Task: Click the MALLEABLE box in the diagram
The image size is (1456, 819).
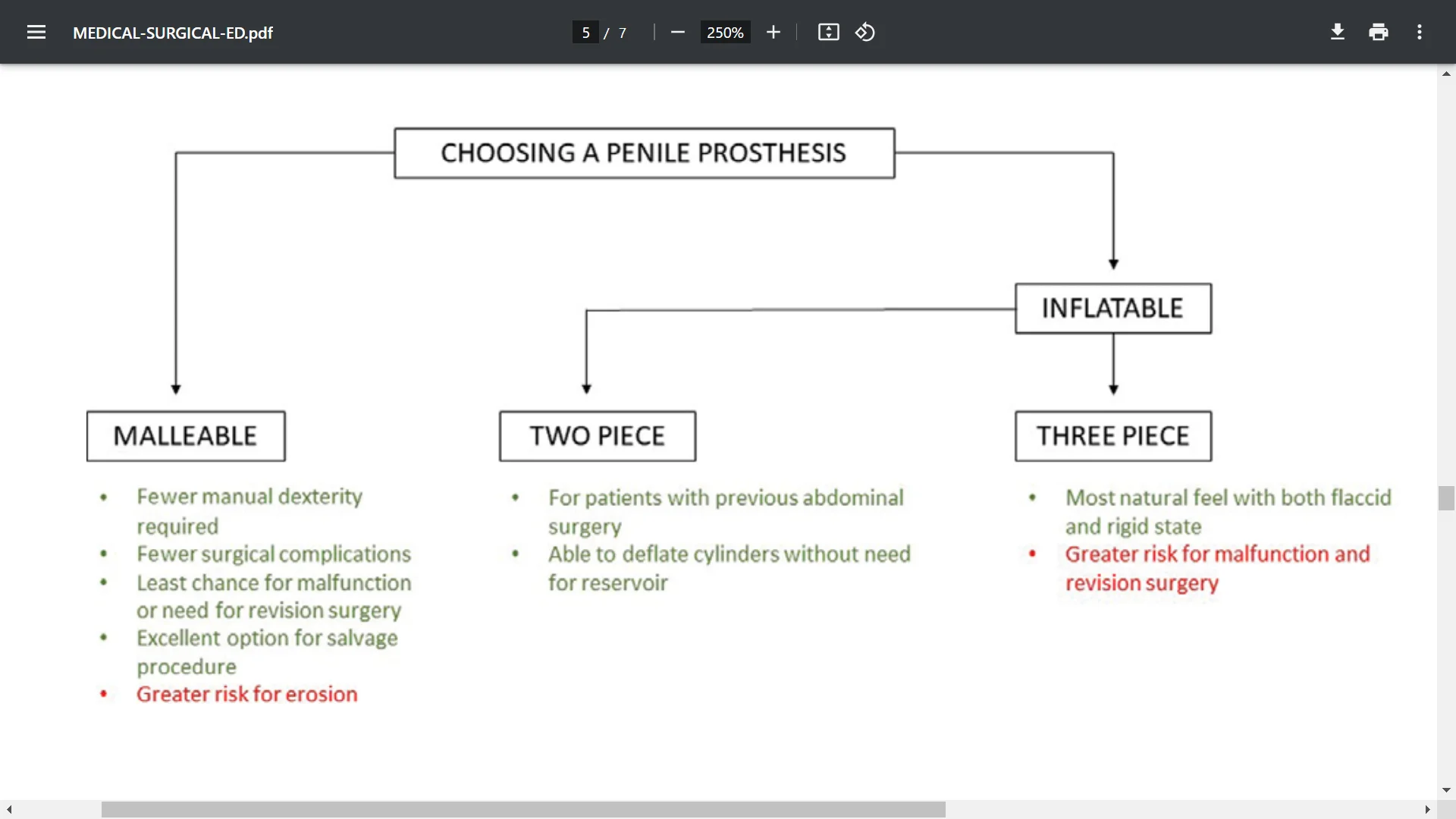Action: click(x=186, y=436)
